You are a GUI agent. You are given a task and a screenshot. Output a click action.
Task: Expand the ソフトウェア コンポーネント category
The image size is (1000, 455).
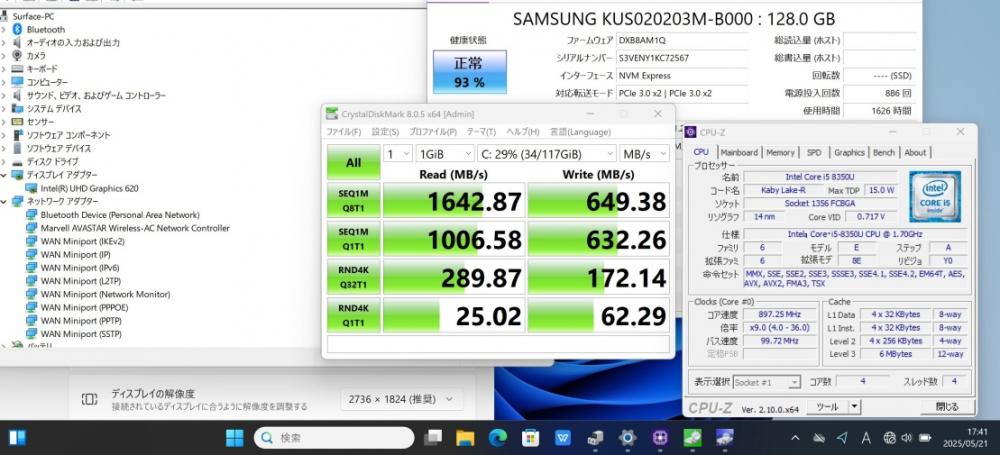(4, 135)
